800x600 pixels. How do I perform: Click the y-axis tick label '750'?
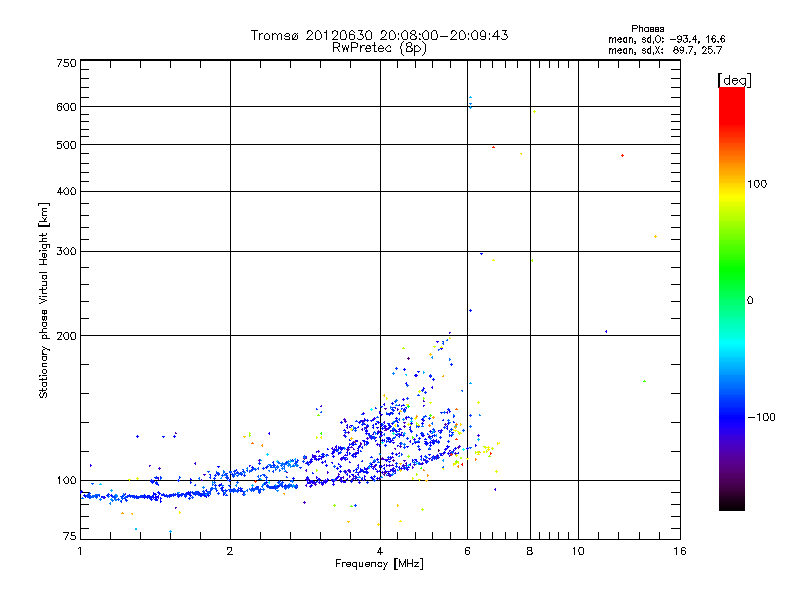66,63
